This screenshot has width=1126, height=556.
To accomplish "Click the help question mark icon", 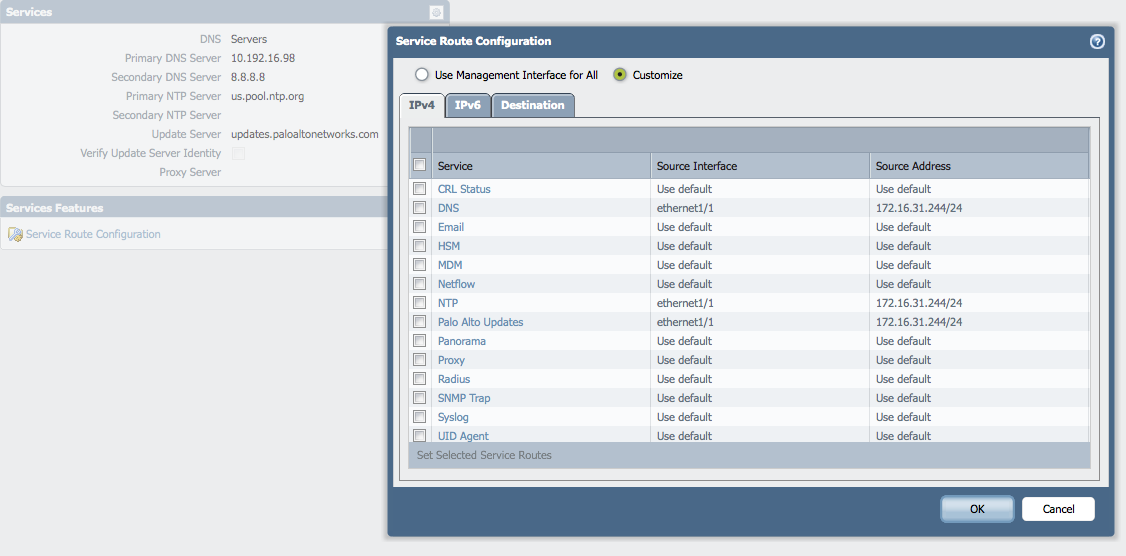I will click(1097, 41).
